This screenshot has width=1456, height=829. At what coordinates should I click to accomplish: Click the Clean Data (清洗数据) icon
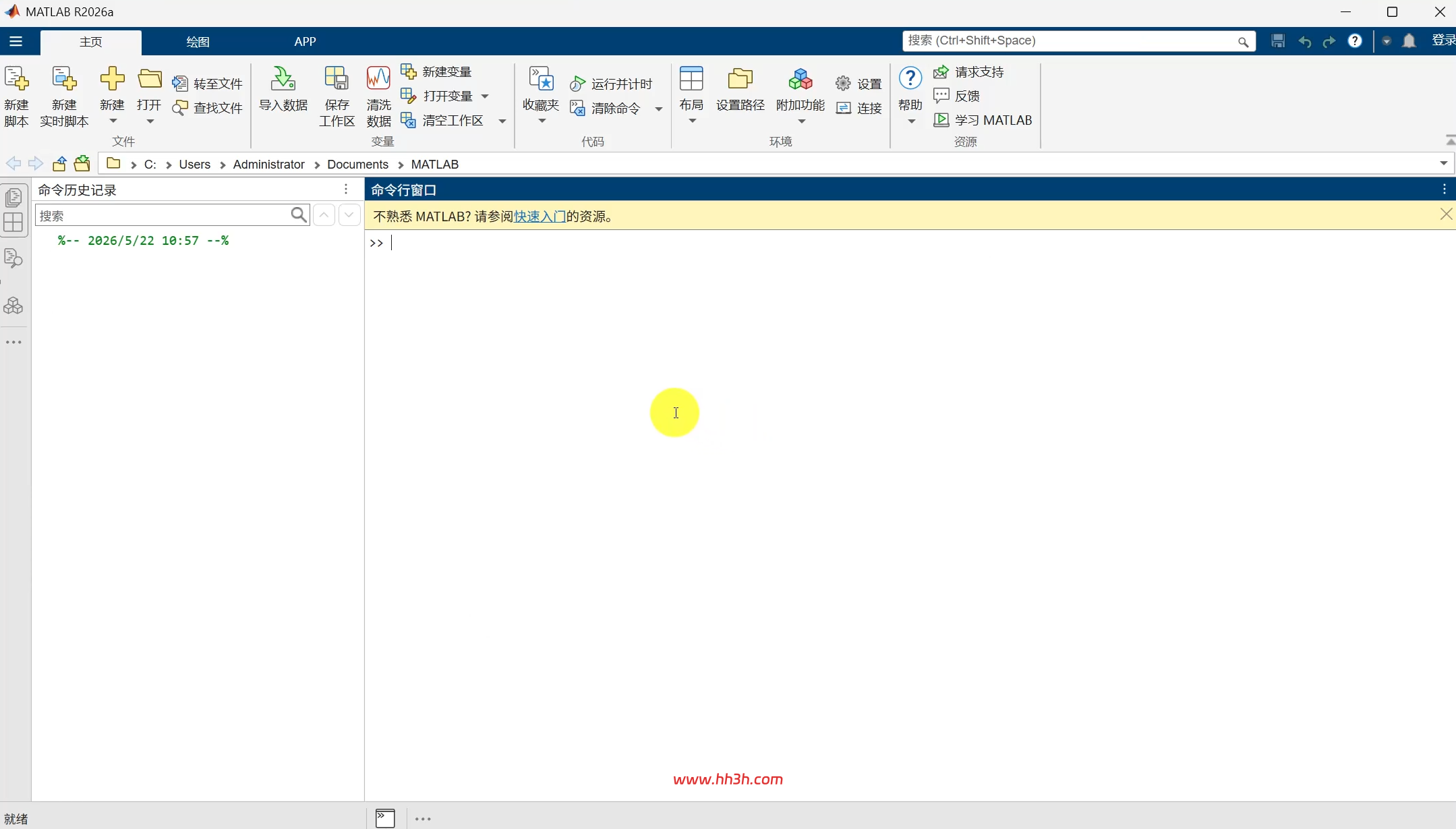378,78
